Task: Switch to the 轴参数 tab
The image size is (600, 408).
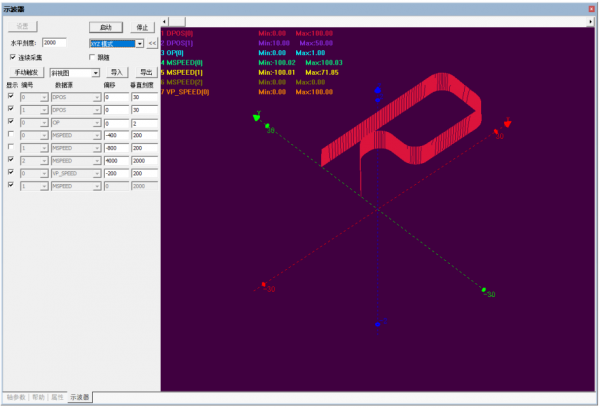Action: click(x=16, y=398)
